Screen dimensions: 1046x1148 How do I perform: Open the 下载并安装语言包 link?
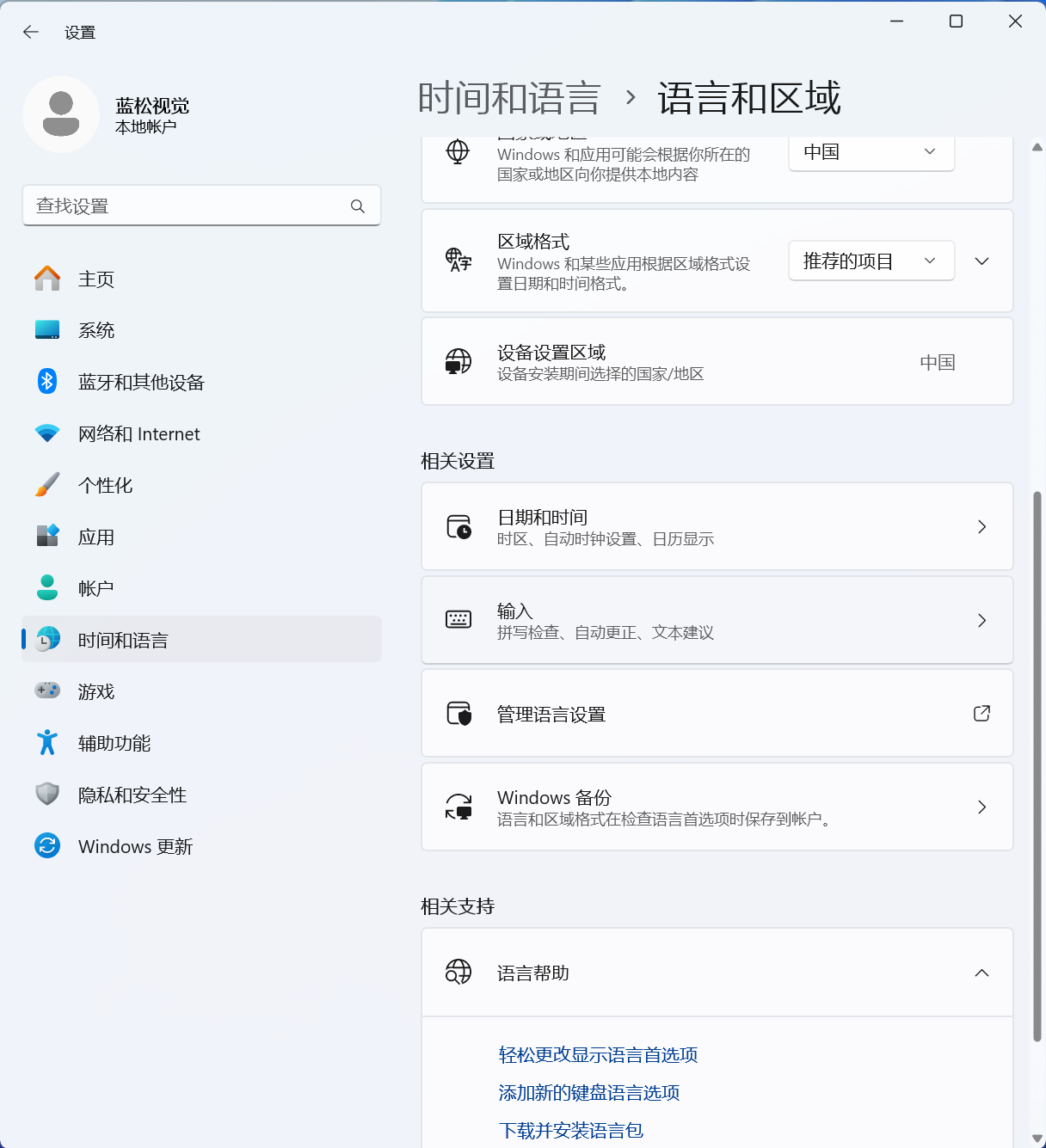click(570, 1130)
